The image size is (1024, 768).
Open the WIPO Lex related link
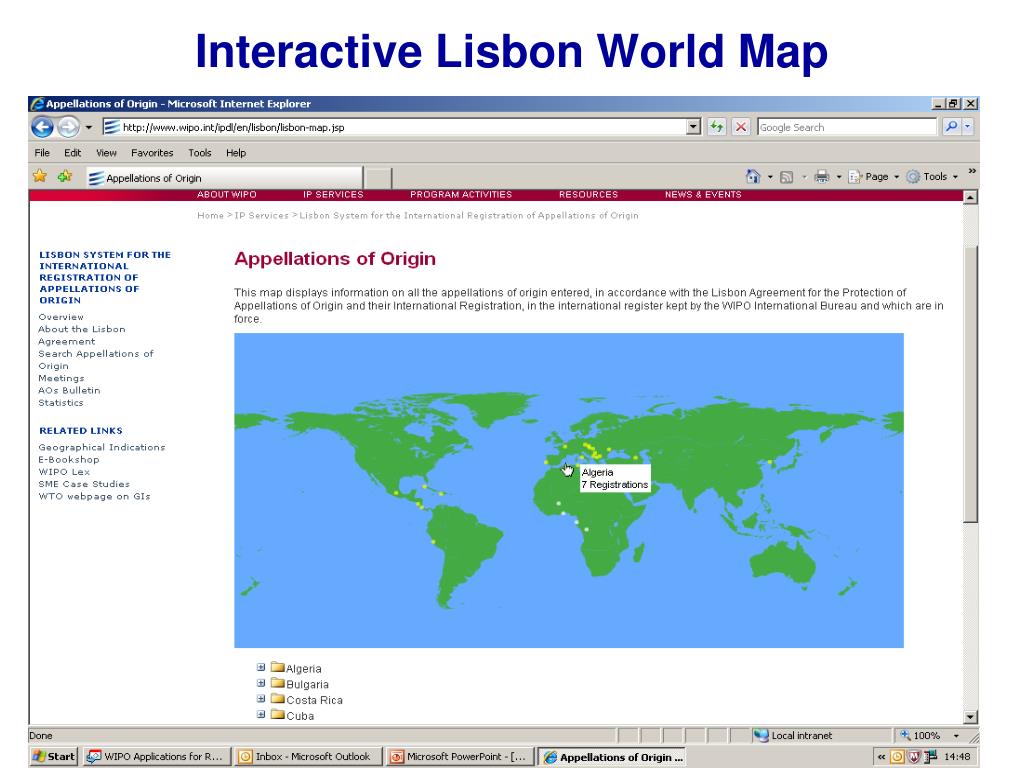tap(64, 472)
